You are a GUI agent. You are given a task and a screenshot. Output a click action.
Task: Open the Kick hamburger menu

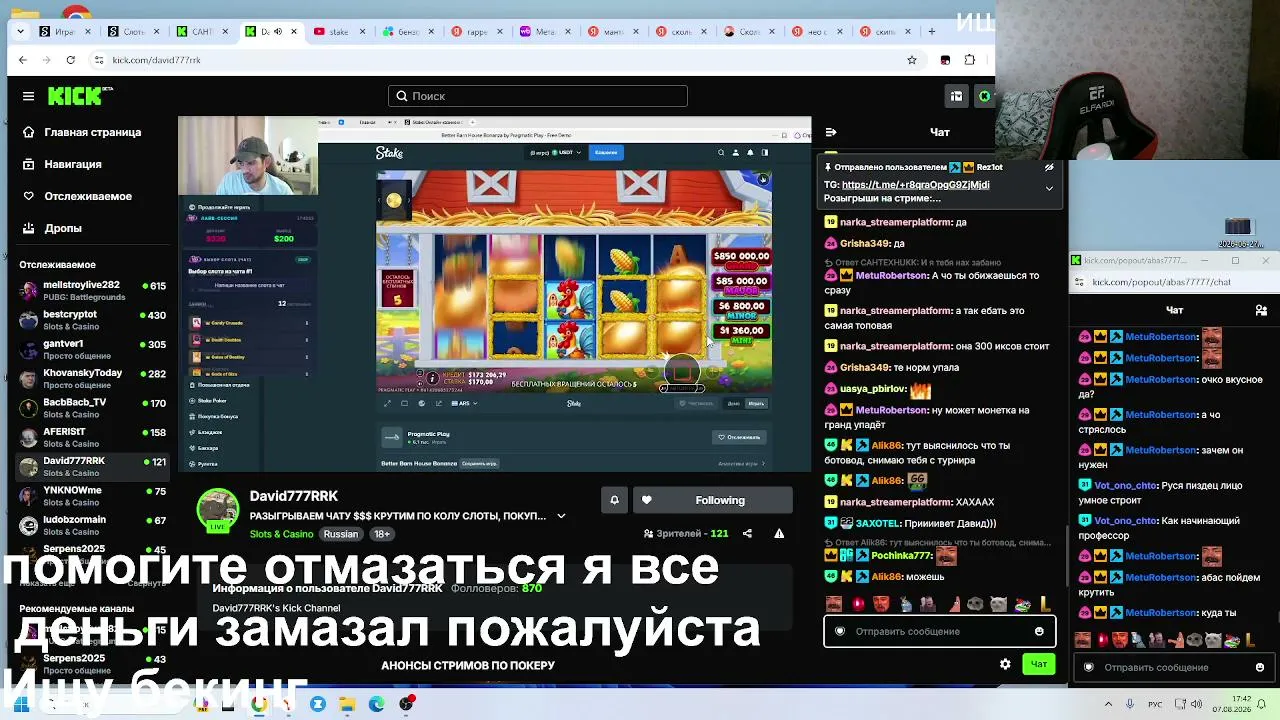[x=28, y=96]
